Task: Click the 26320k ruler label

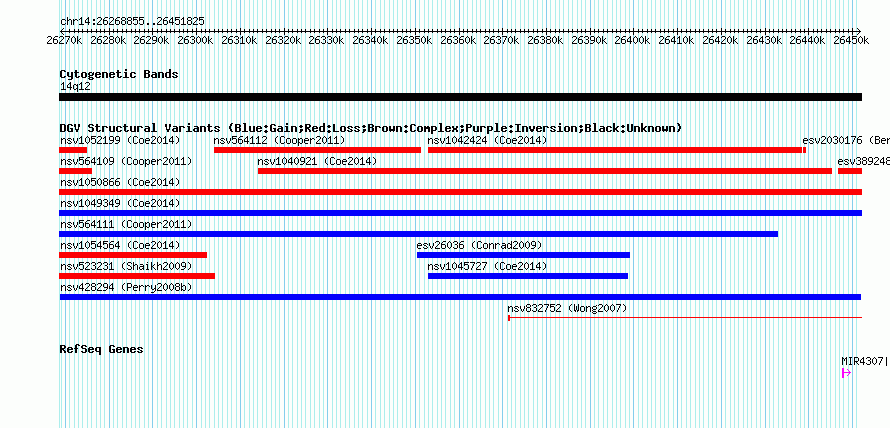Action: 283,40
